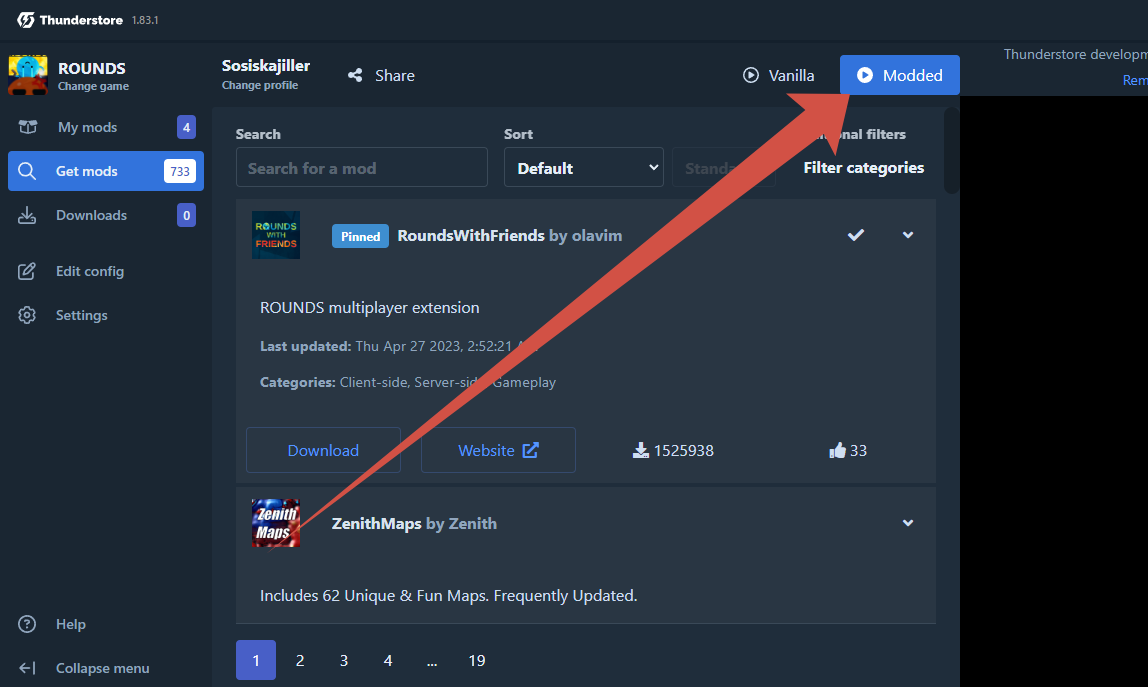Go to page 4 of results
This screenshot has height=687, width=1148.
[x=387, y=660]
